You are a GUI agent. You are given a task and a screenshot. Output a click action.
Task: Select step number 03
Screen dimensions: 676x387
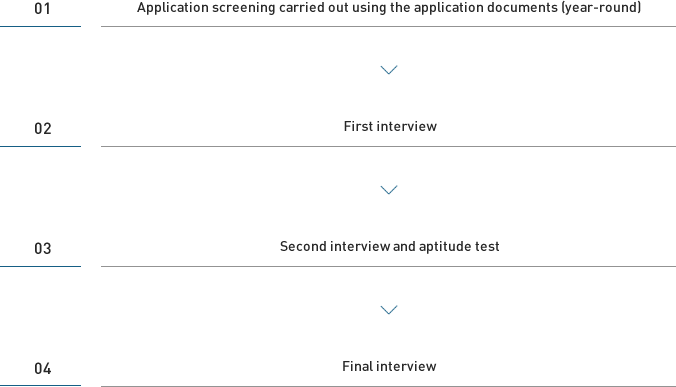pos(42,249)
